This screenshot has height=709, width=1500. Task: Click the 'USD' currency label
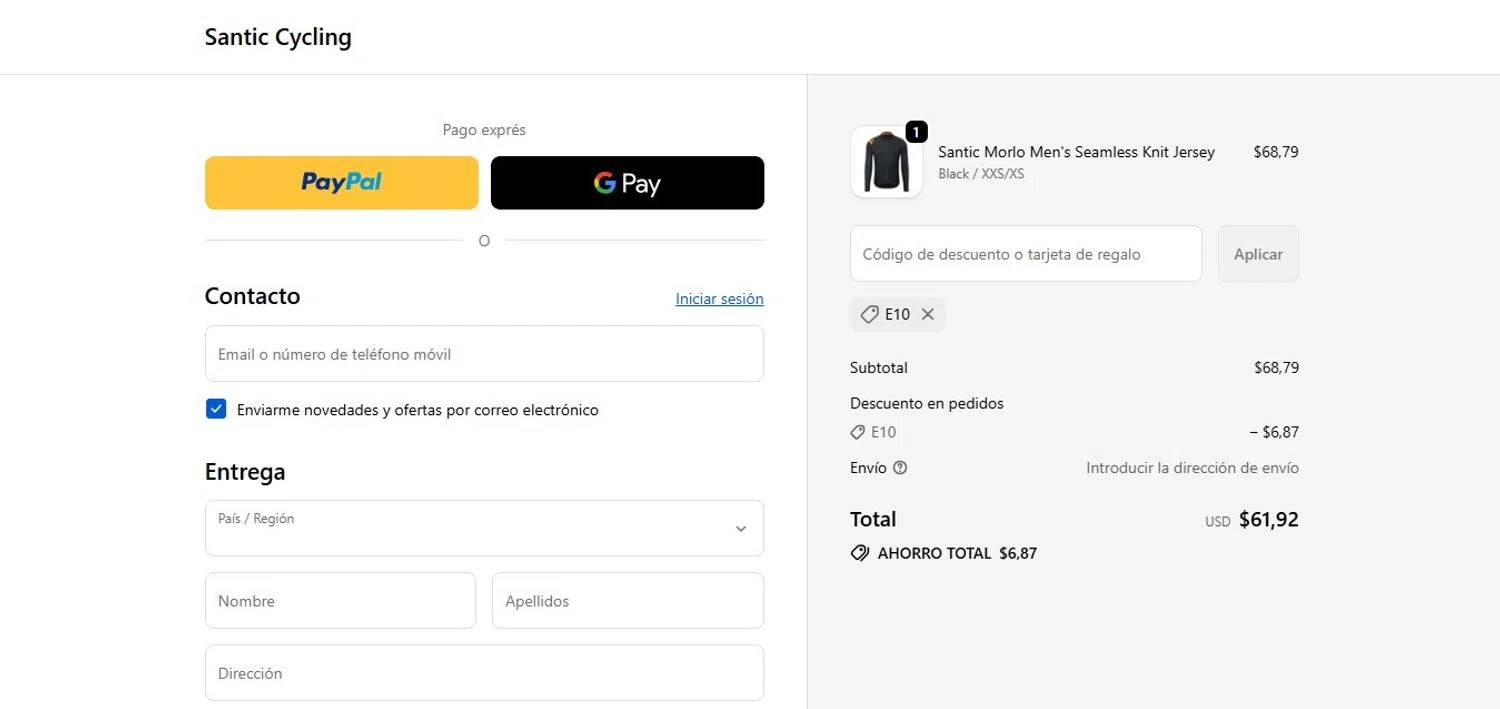pos(1217,522)
